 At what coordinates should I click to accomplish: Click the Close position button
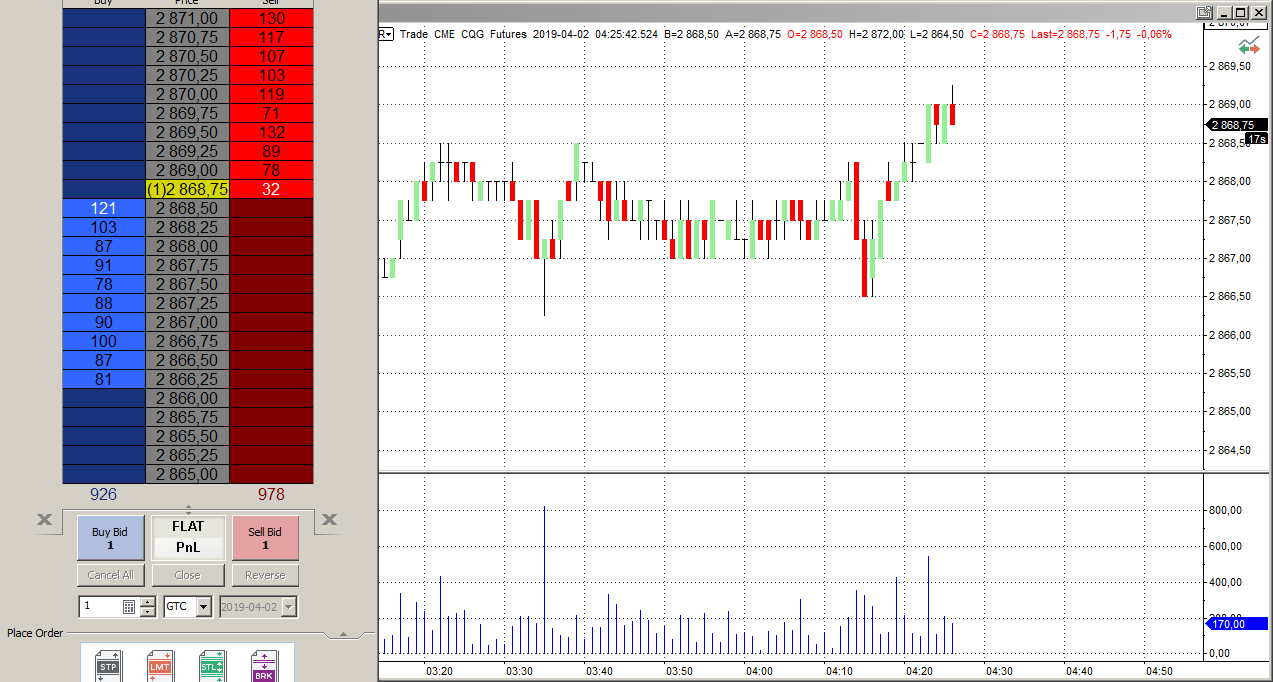tap(188, 575)
